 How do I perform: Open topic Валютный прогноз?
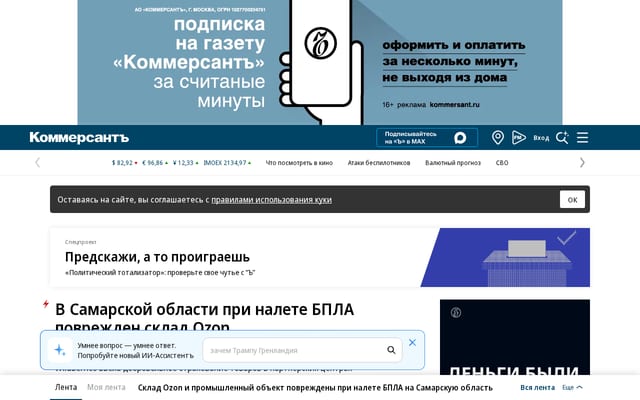453,163
